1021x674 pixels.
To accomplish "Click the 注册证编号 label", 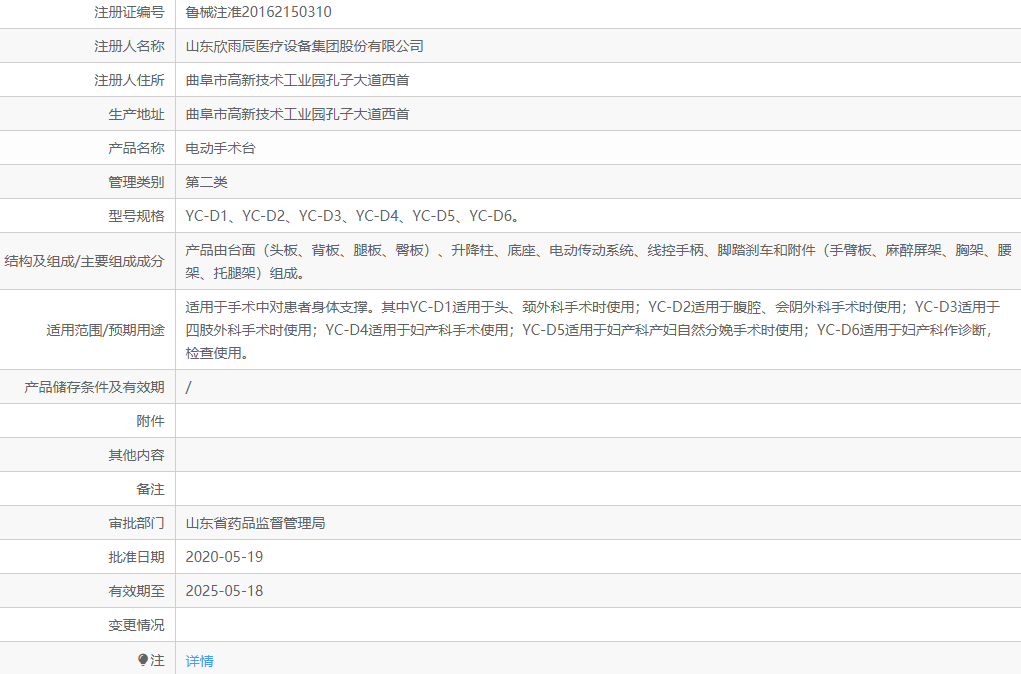I will (129, 12).
